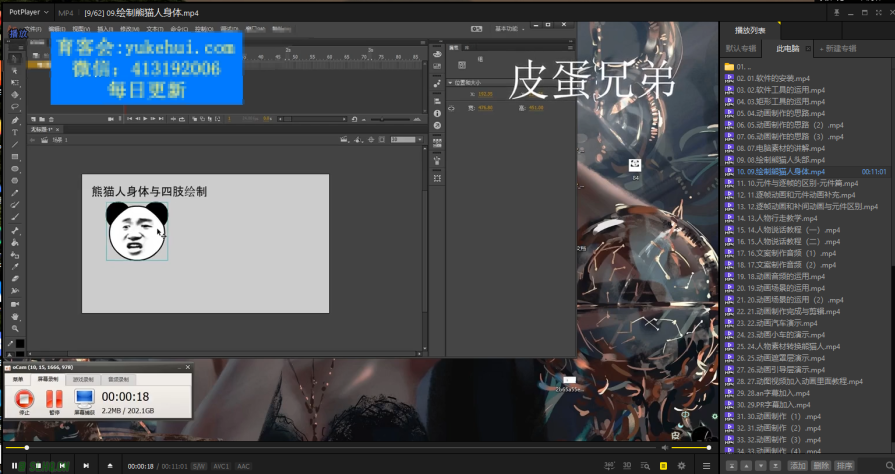The image size is (895, 474).
Task: Click the red stop button in oCam
Action: pyautogui.click(x=24, y=399)
